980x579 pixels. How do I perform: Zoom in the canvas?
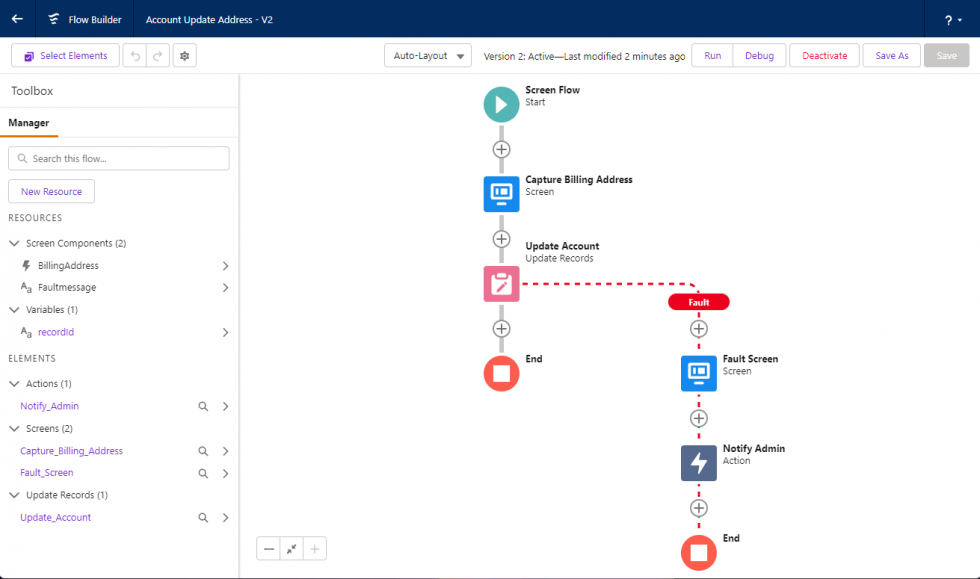[x=314, y=549]
